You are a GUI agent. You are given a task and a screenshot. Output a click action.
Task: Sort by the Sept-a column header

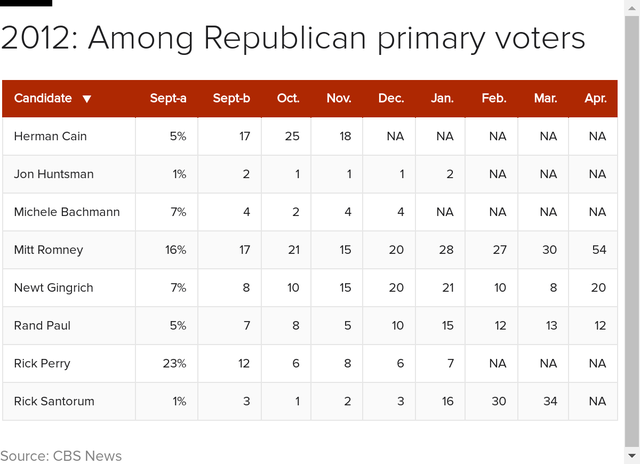168,98
